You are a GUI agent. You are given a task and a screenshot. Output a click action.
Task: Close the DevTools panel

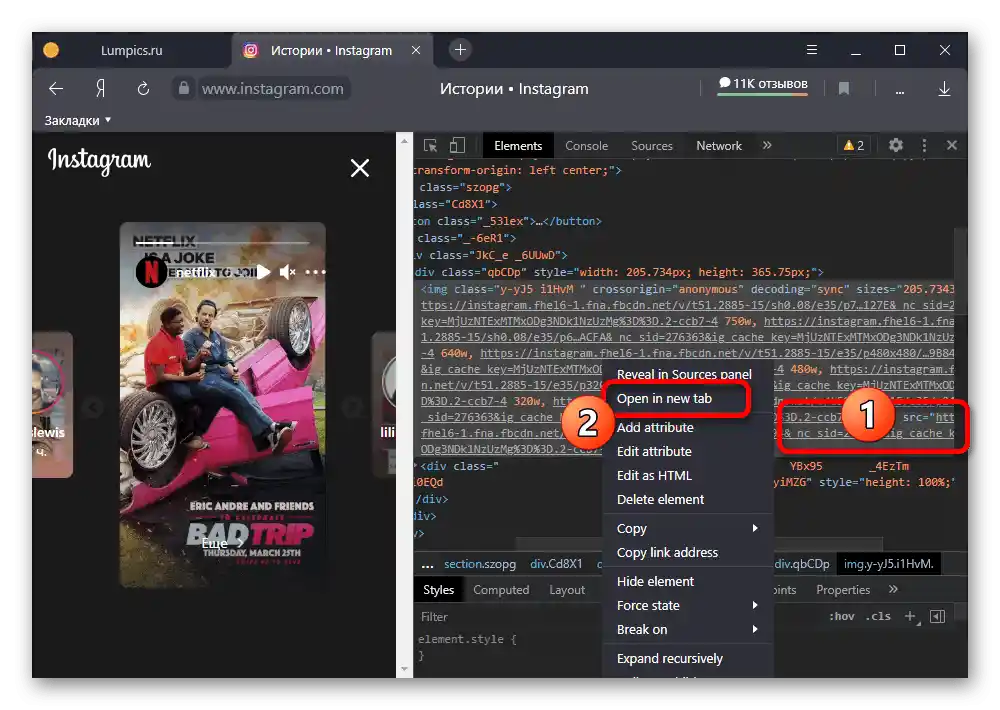click(952, 145)
